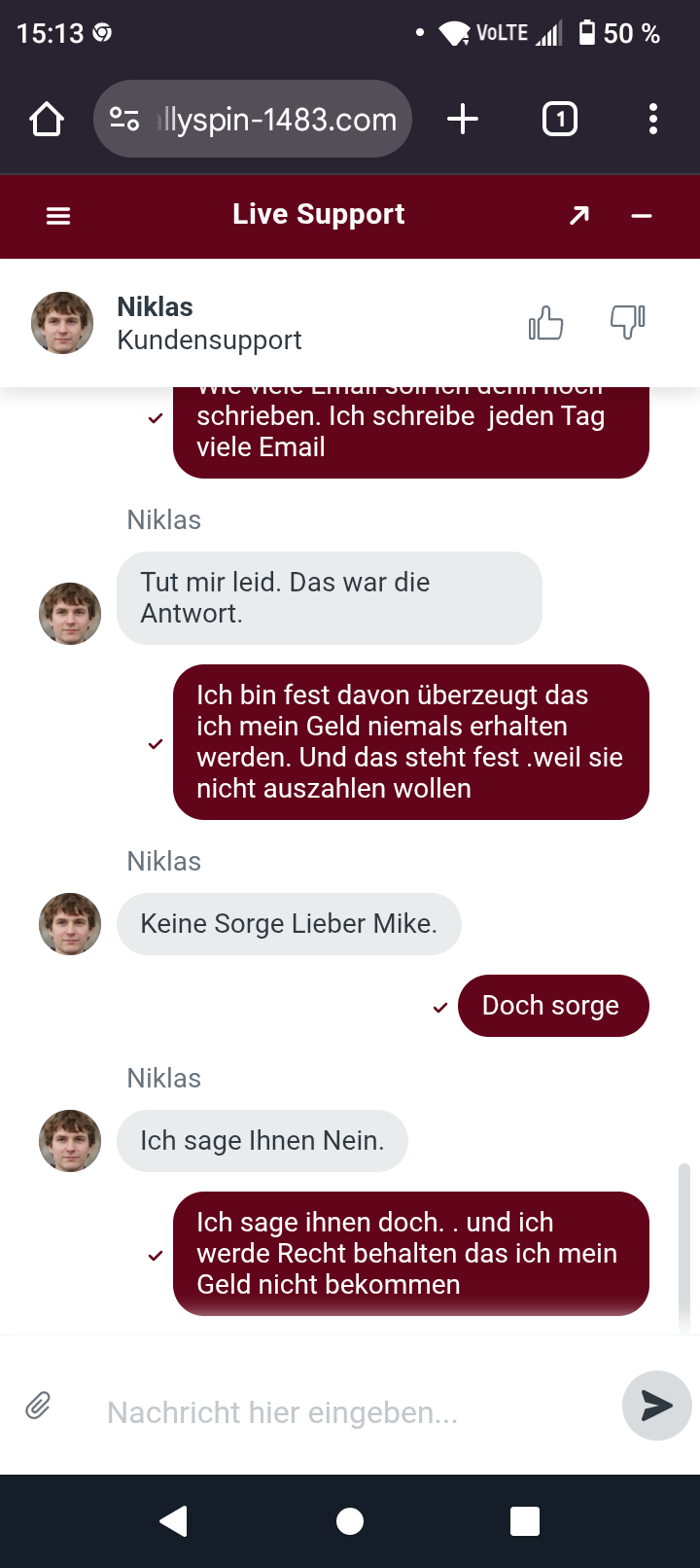Tap the "Doch sorge" message bubble
The width and height of the screenshot is (700, 1568).
point(552,1006)
